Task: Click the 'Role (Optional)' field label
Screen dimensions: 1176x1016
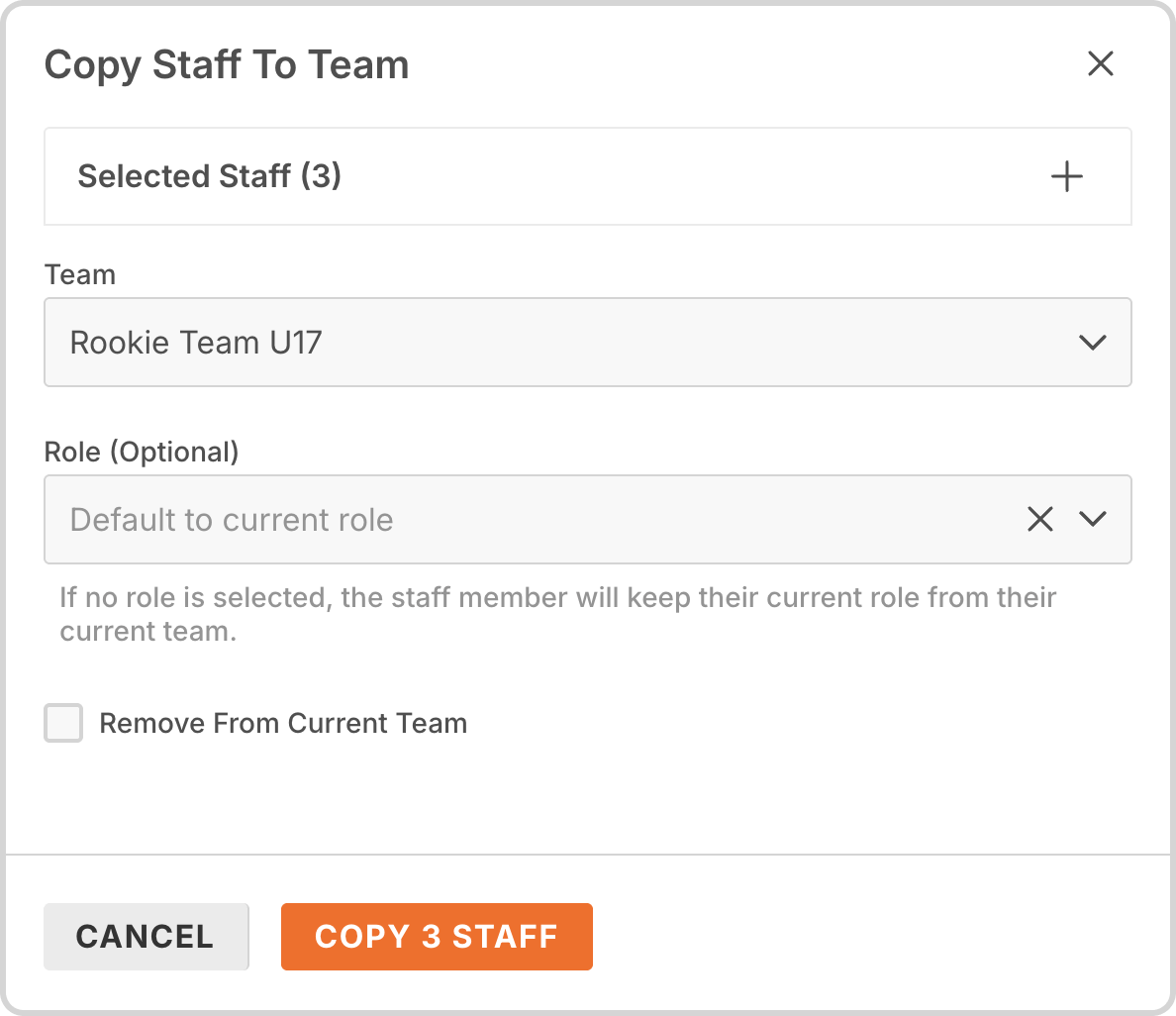Action: pos(142,453)
